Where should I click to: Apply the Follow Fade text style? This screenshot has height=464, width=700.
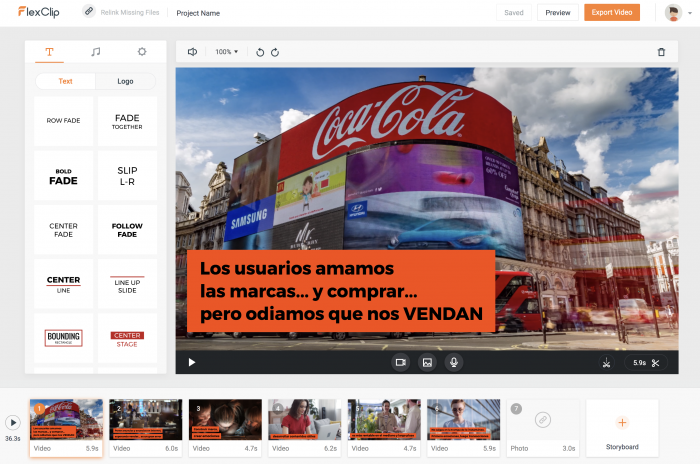pyautogui.click(x=127, y=230)
